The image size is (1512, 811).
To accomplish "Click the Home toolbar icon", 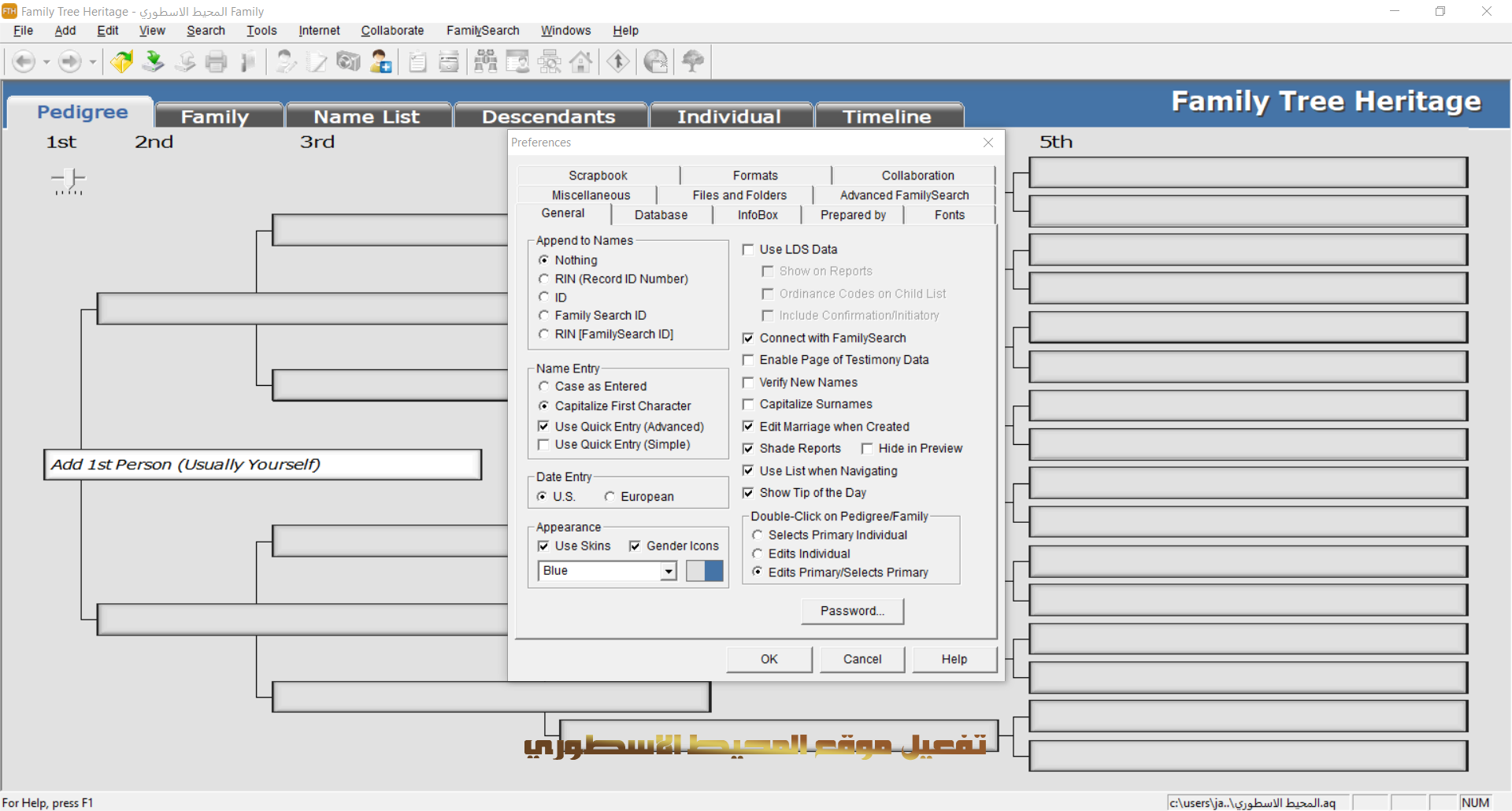I will [x=581, y=61].
